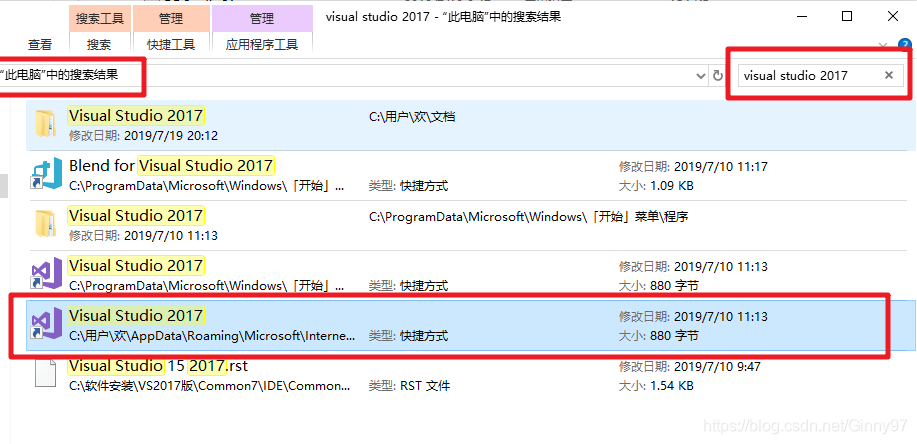Click the 修改日期: 2019/7/10 11:17 entry
The width and height of the screenshot is (917, 444).
pos(693,167)
